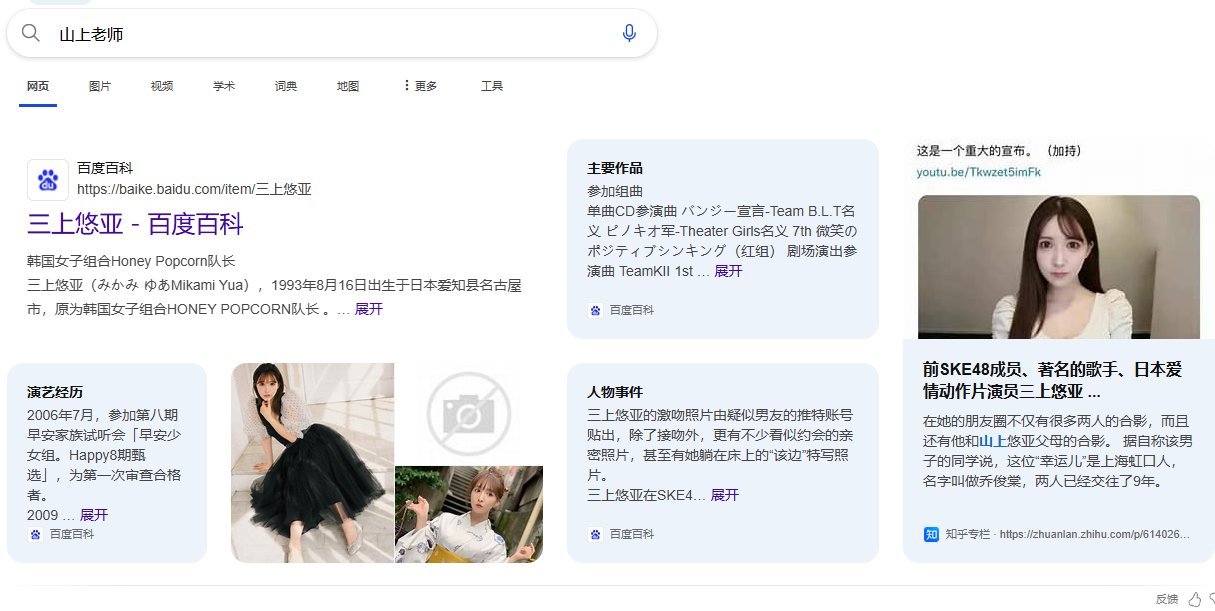Switch to the 视频 tab

tap(162, 86)
